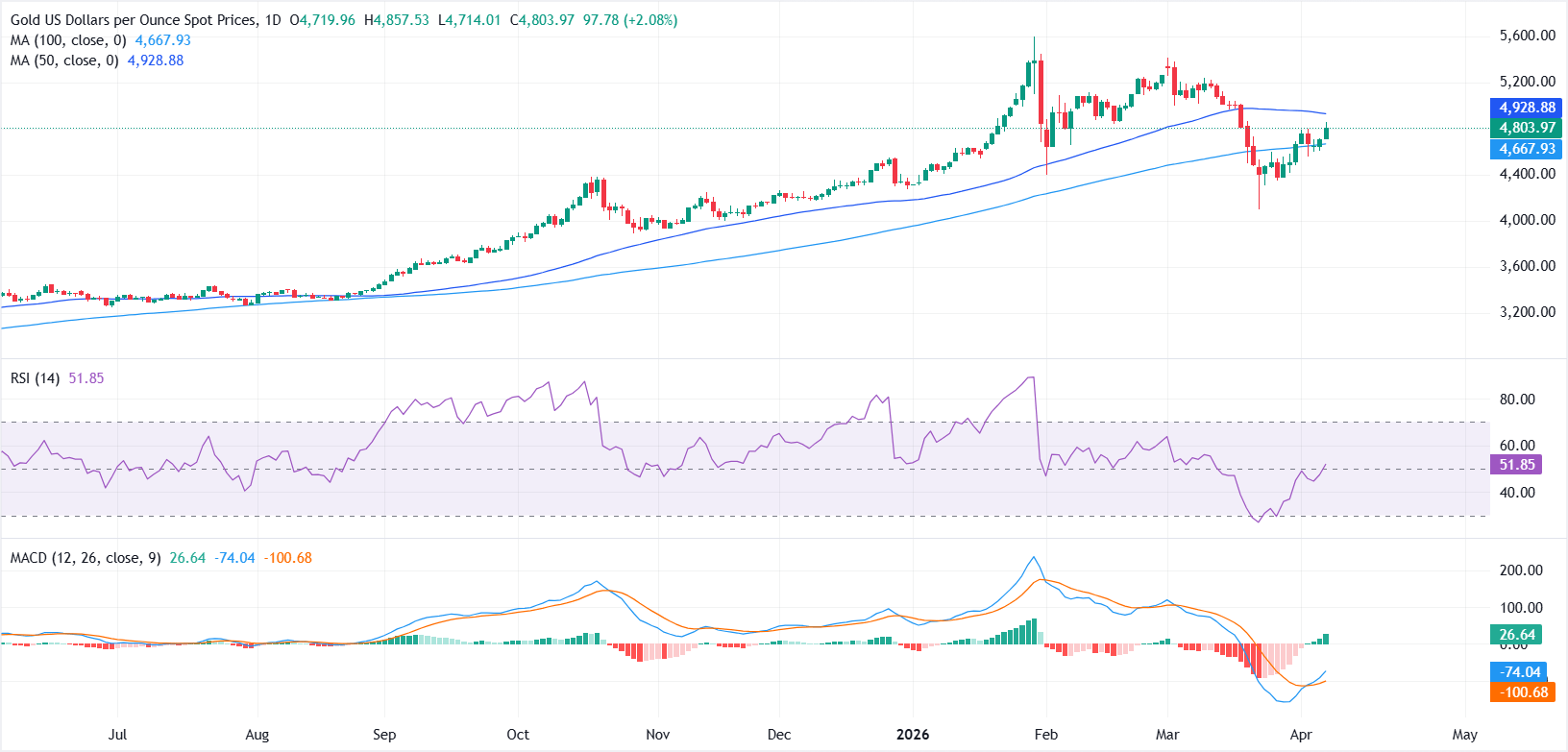1568x752 pixels.
Task: Click the May label on the time axis
Action: pyautogui.click(x=1464, y=735)
